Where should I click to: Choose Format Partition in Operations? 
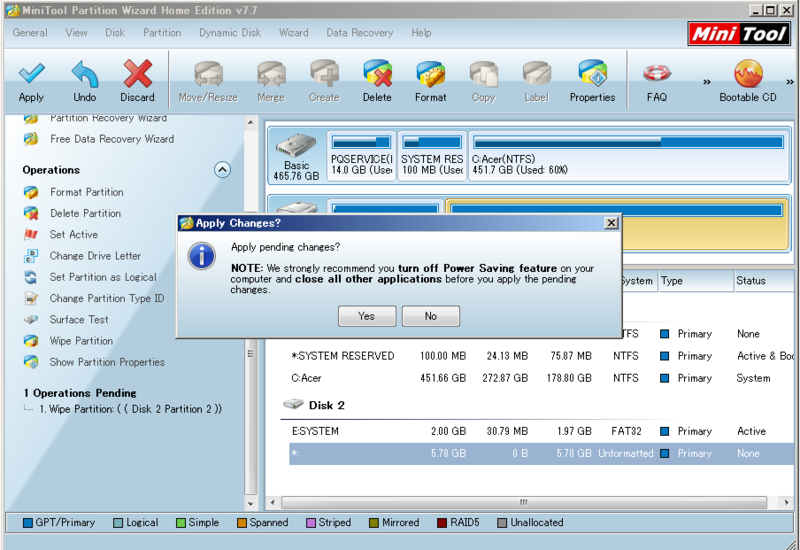click(87, 192)
